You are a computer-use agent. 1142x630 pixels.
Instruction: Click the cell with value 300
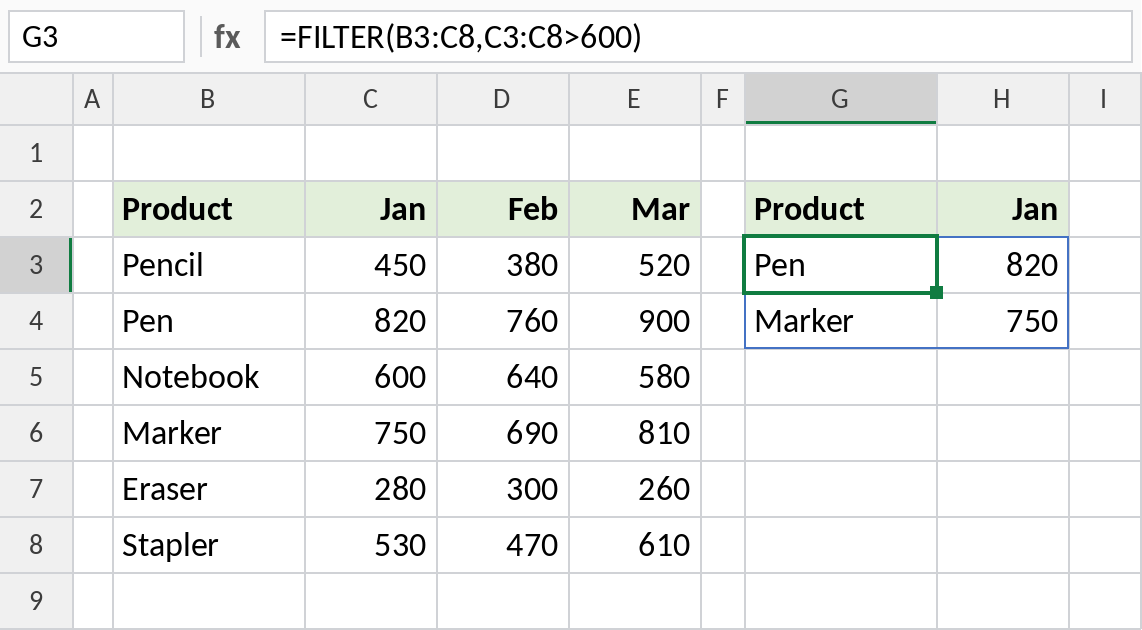pos(503,489)
